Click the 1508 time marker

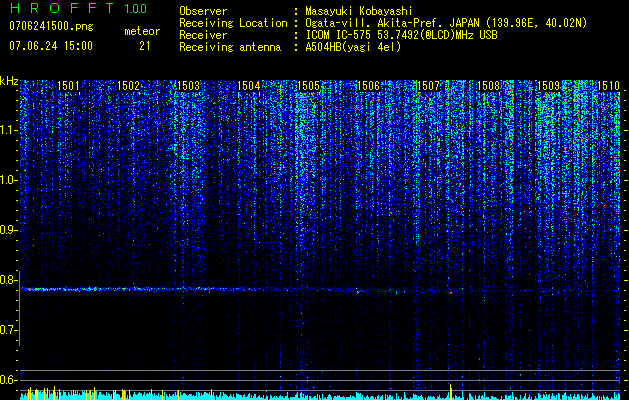[489, 85]
